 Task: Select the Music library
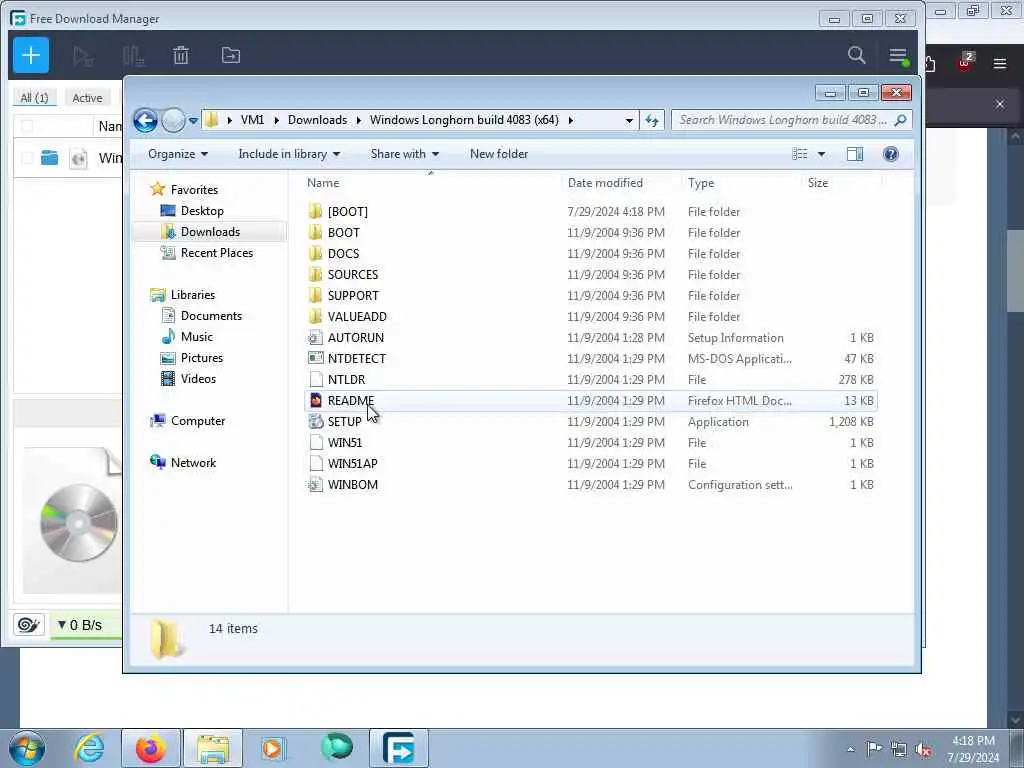197,337
